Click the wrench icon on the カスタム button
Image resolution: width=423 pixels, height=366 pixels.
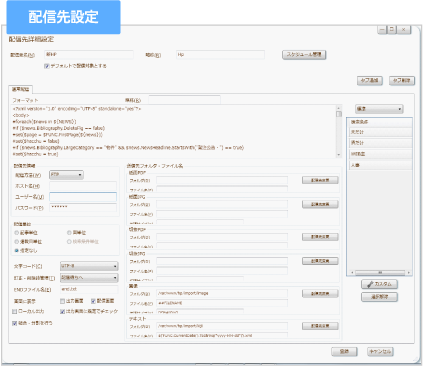pyautogui.click(x=370, y=284)
